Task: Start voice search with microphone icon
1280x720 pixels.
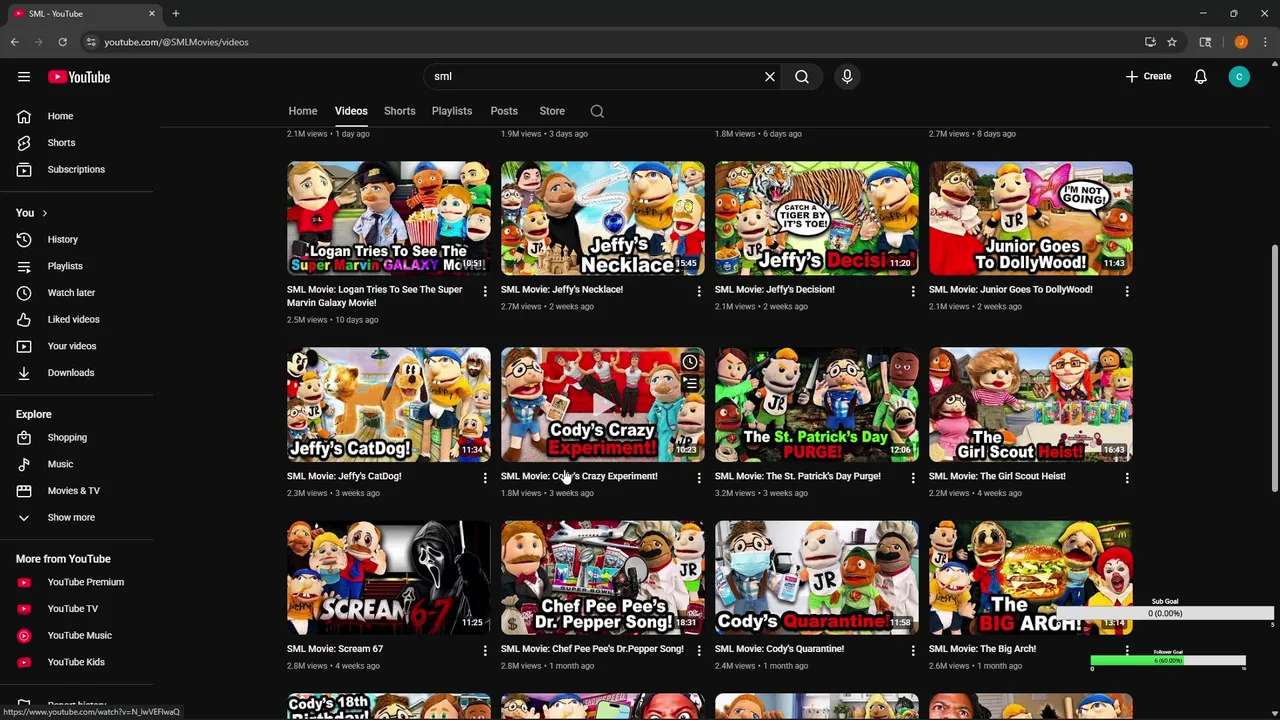Action: click(847, 76)
